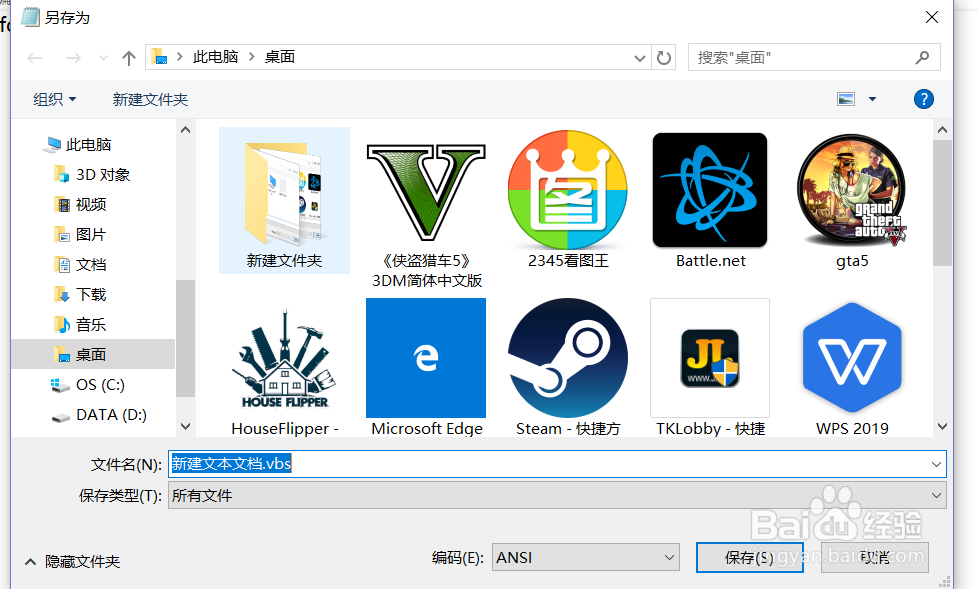Click file list scrollbar up arrow
Image resolution: width=978 pixels, height=589 pixels.
[x=942, y=130]
